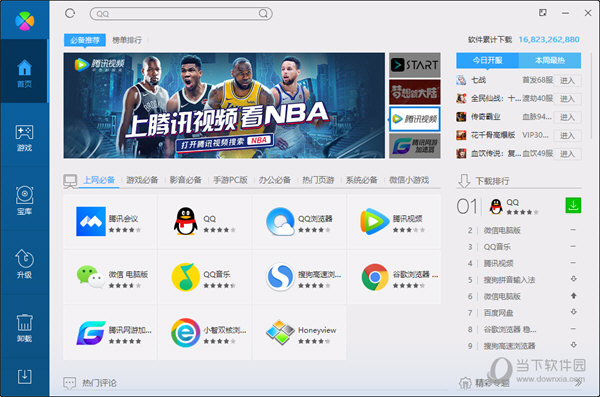Click the NBA 腾讯视频 main banner
This screenshot has width=600, height=397.
click(224, 105)
